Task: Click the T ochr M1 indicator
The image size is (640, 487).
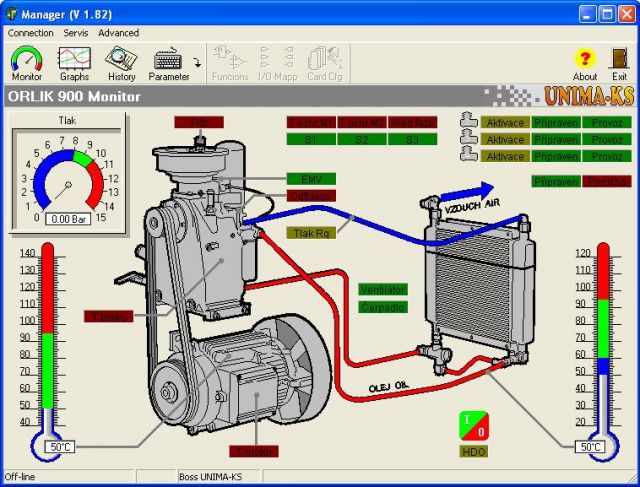Action: [311, 122]
